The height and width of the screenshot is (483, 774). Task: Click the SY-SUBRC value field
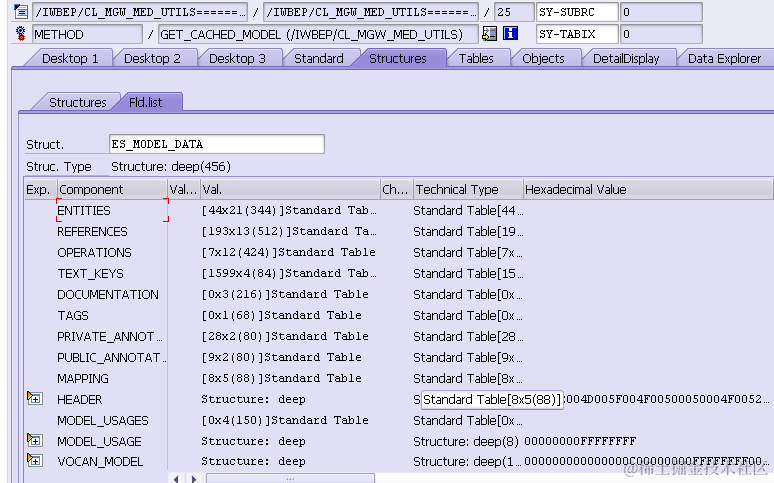click(661, 12)
